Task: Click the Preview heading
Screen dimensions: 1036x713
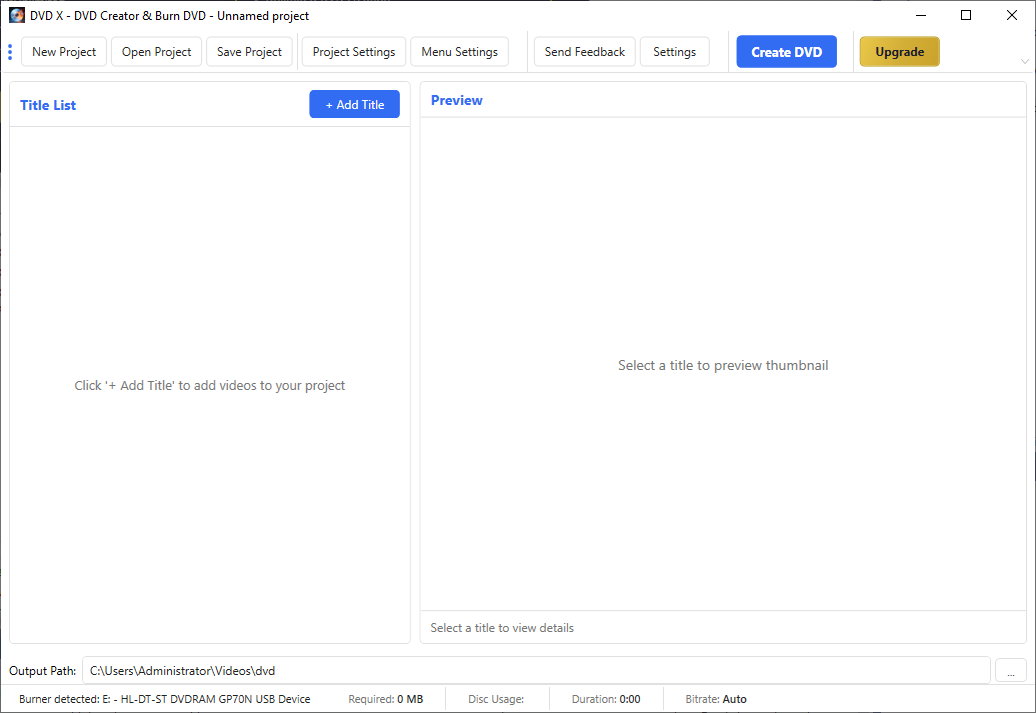Action: [x=457, y=100]
